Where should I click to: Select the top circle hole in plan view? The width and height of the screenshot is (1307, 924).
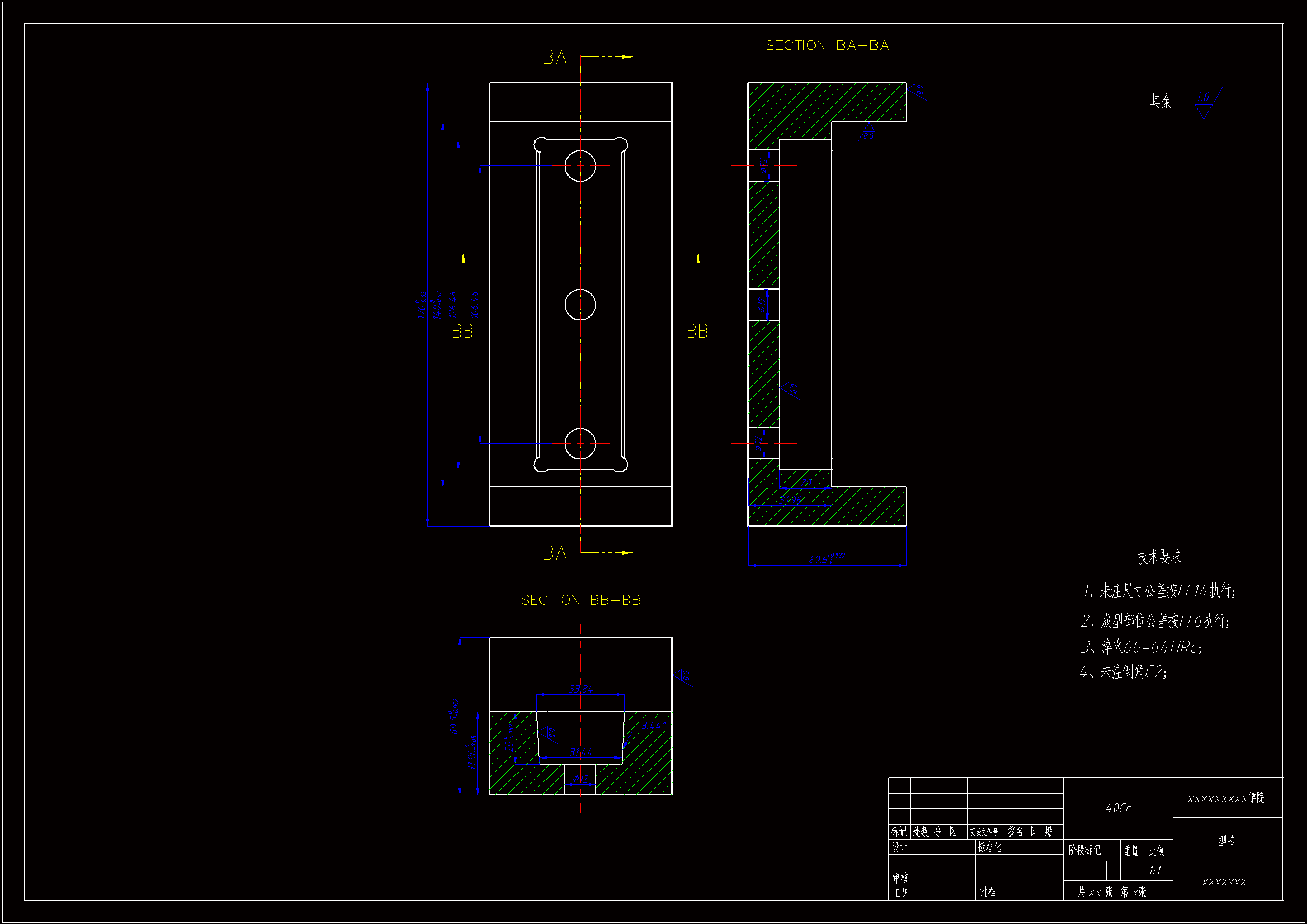click(580, 165)
